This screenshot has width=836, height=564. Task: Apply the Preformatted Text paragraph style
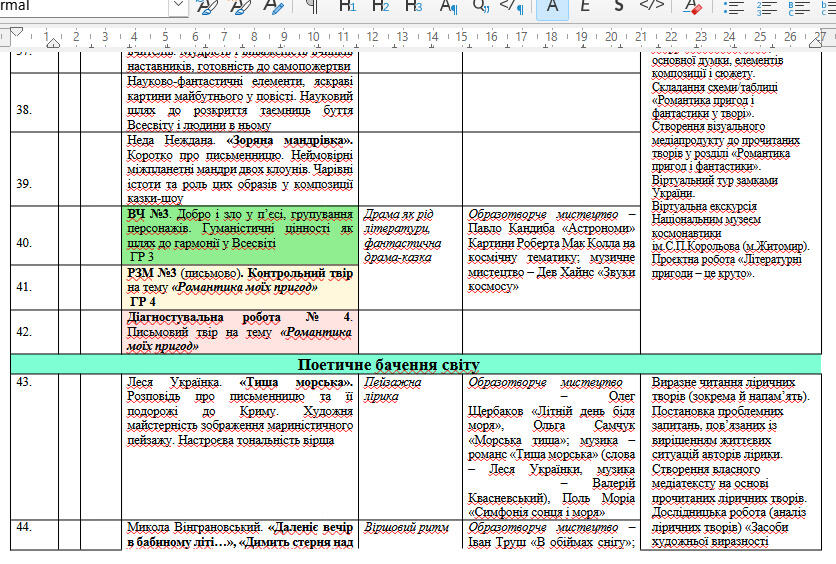click(512, 6)
